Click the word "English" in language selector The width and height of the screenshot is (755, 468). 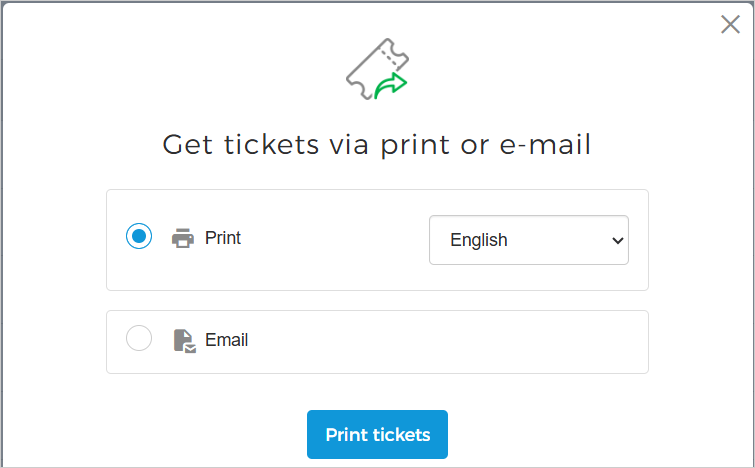click(479, 240)
